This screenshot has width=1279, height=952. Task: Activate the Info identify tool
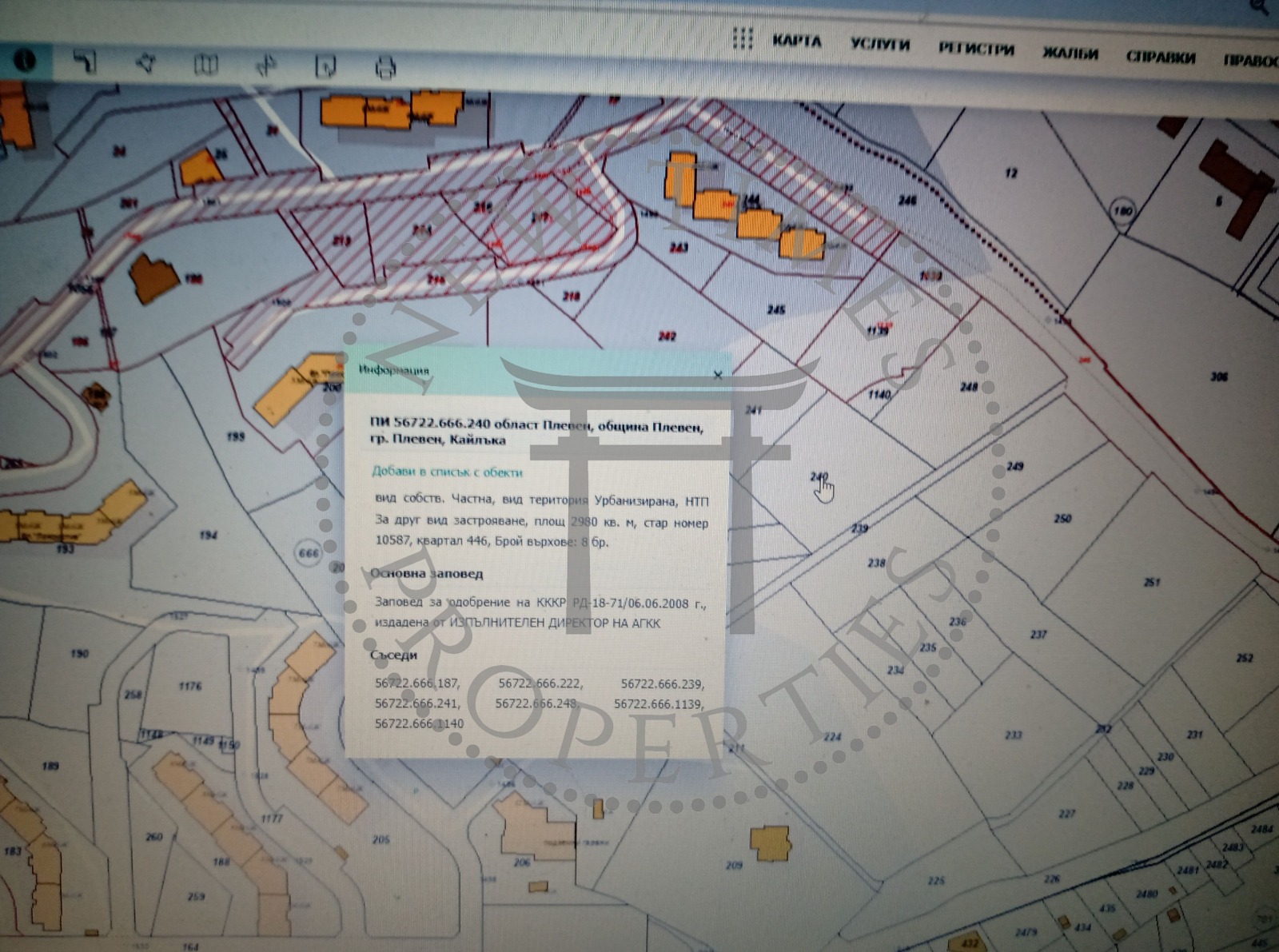[x=25, y=60]
